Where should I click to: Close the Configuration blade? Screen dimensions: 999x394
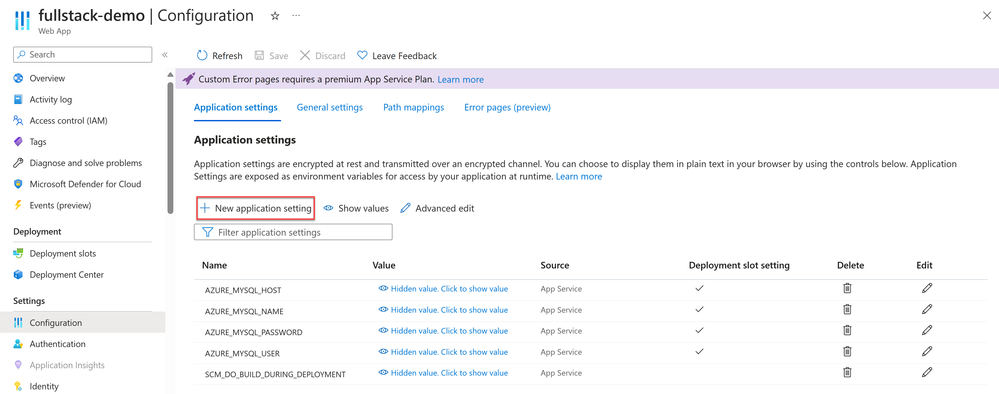coord(986,16)
